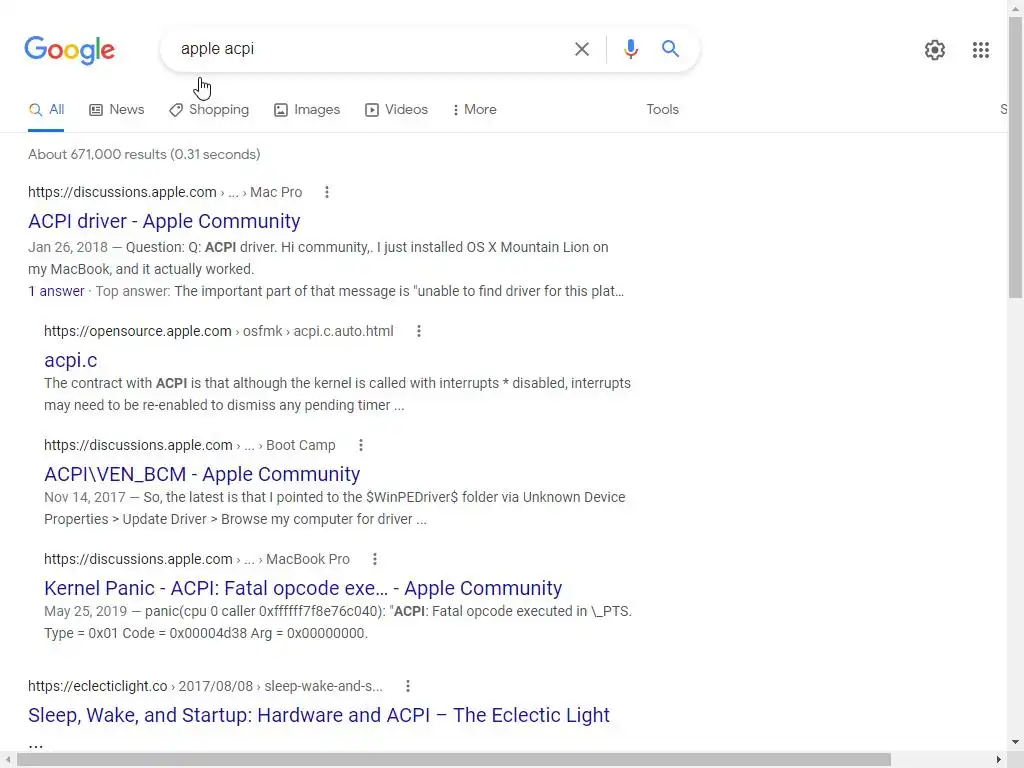The width and height of the screenshot is (1024, 768).
Task: Open 'Kernel Panic - ACPI: Fatal opcode' result
Action: [303, 588]
